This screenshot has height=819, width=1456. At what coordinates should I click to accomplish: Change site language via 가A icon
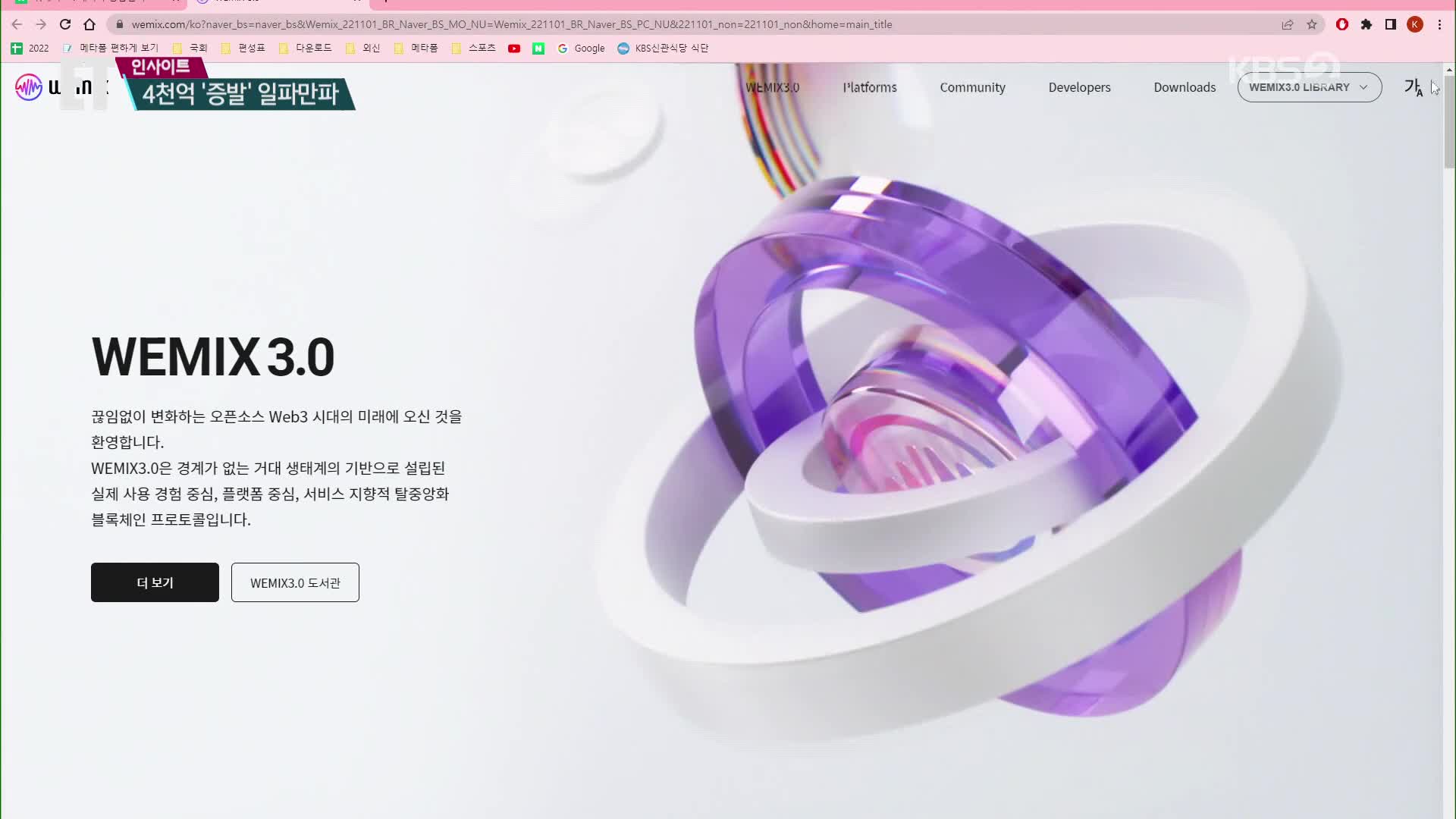click(1413, 87)
